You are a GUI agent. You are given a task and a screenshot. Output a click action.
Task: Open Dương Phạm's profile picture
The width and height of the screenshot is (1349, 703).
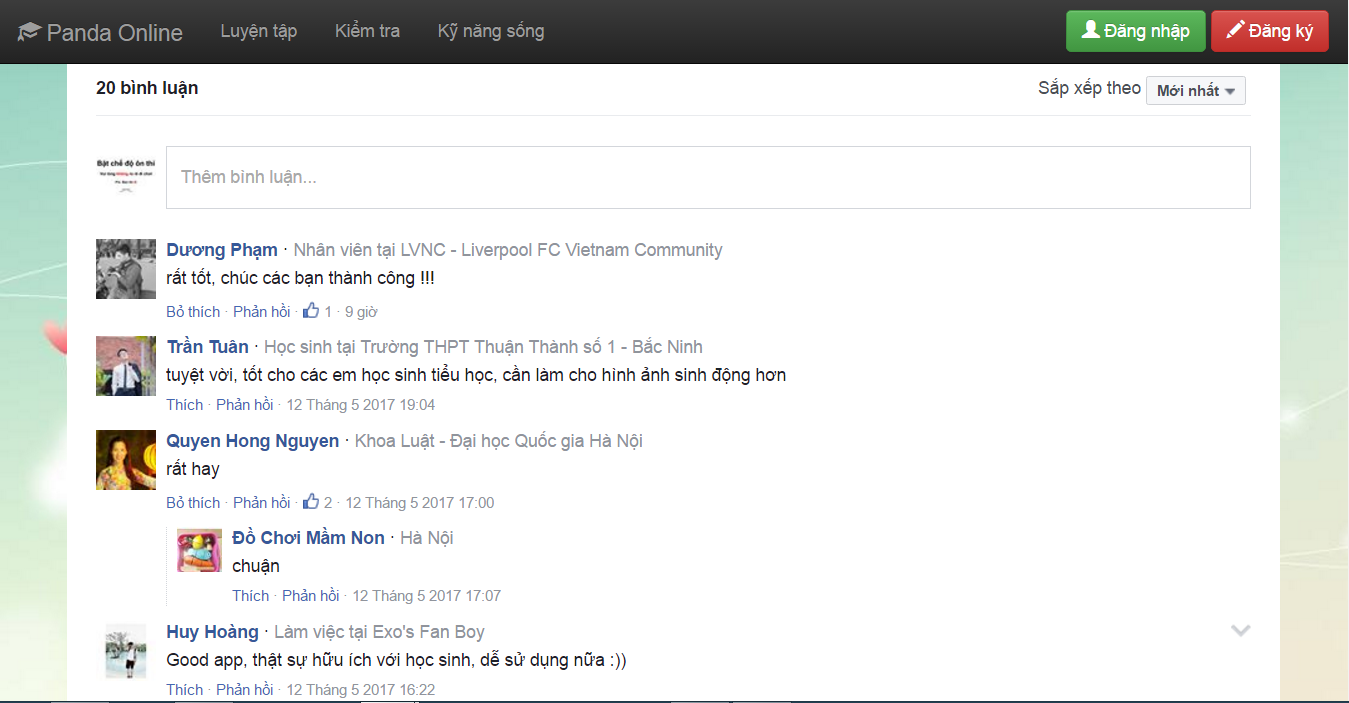126,269
